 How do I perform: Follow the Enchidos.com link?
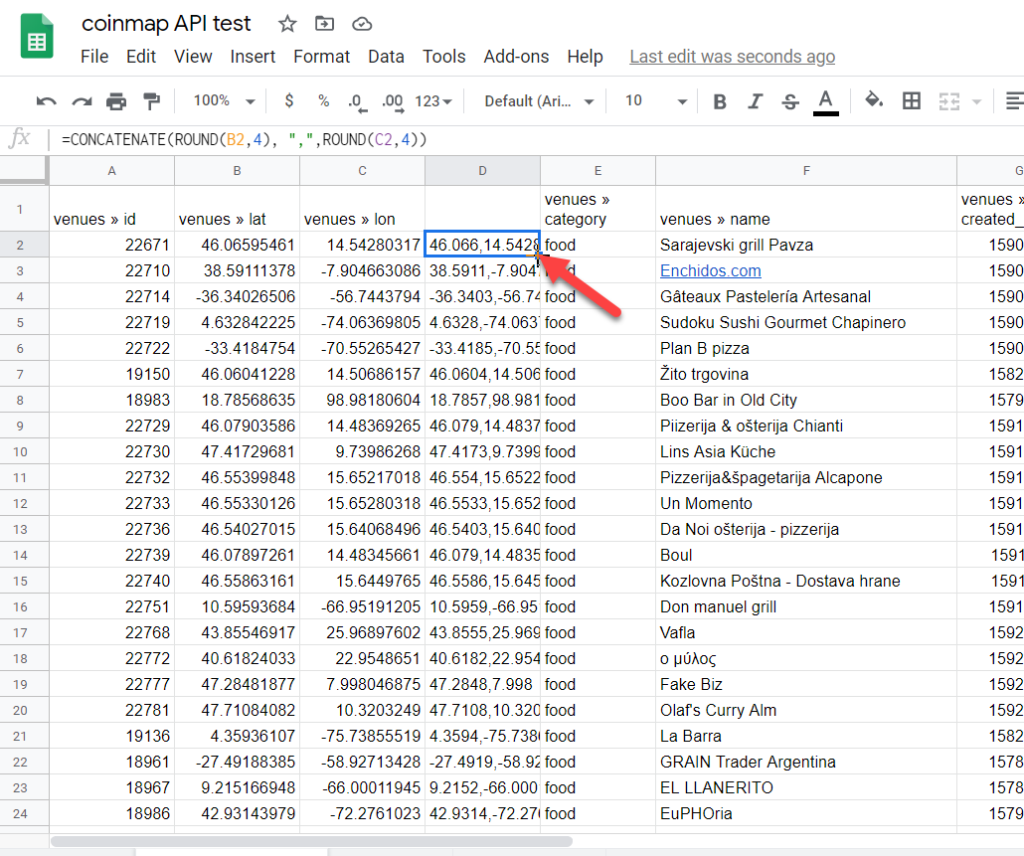(x=710, y=270)
